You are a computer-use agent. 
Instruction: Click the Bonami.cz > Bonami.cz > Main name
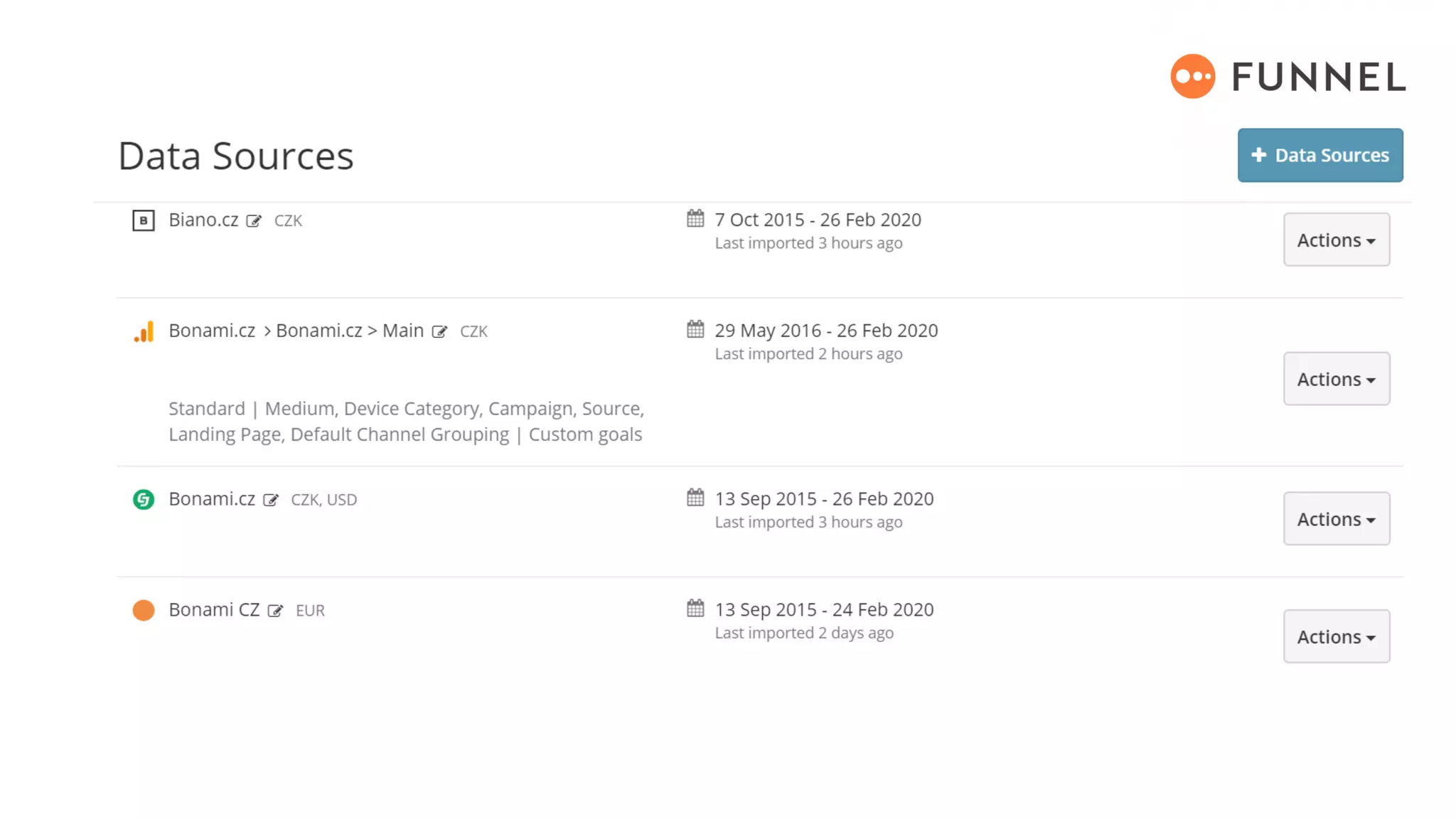296,331
